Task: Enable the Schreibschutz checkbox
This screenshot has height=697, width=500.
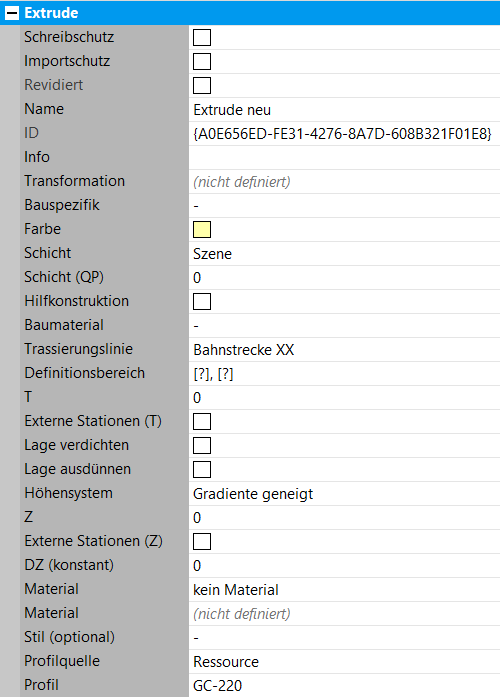Action: (202, 37)
